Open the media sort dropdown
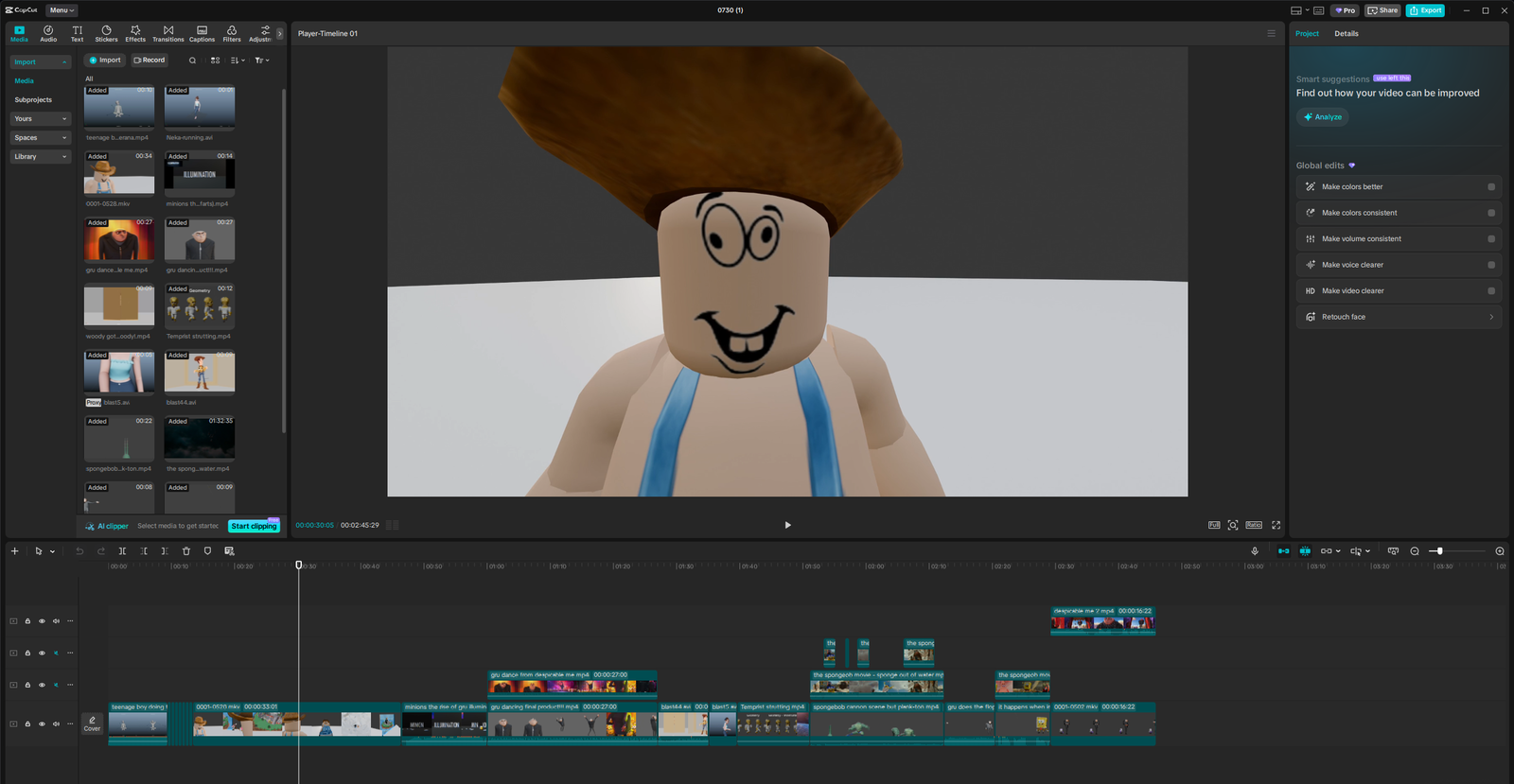Image resolution: width=1514 pixels, height=784 pixels. click(x=238, y=61)
